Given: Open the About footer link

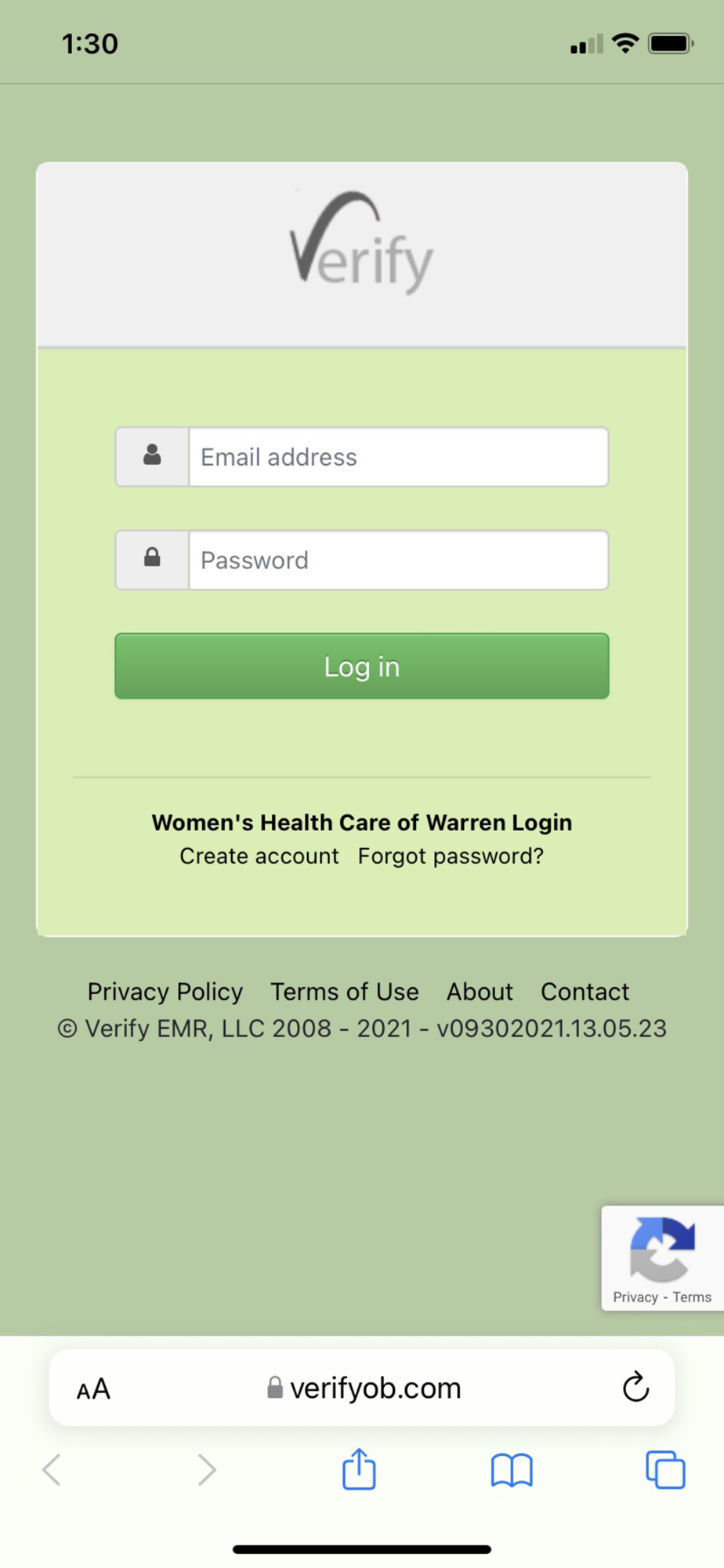Looking at the screenshot, I should point(480,991).
